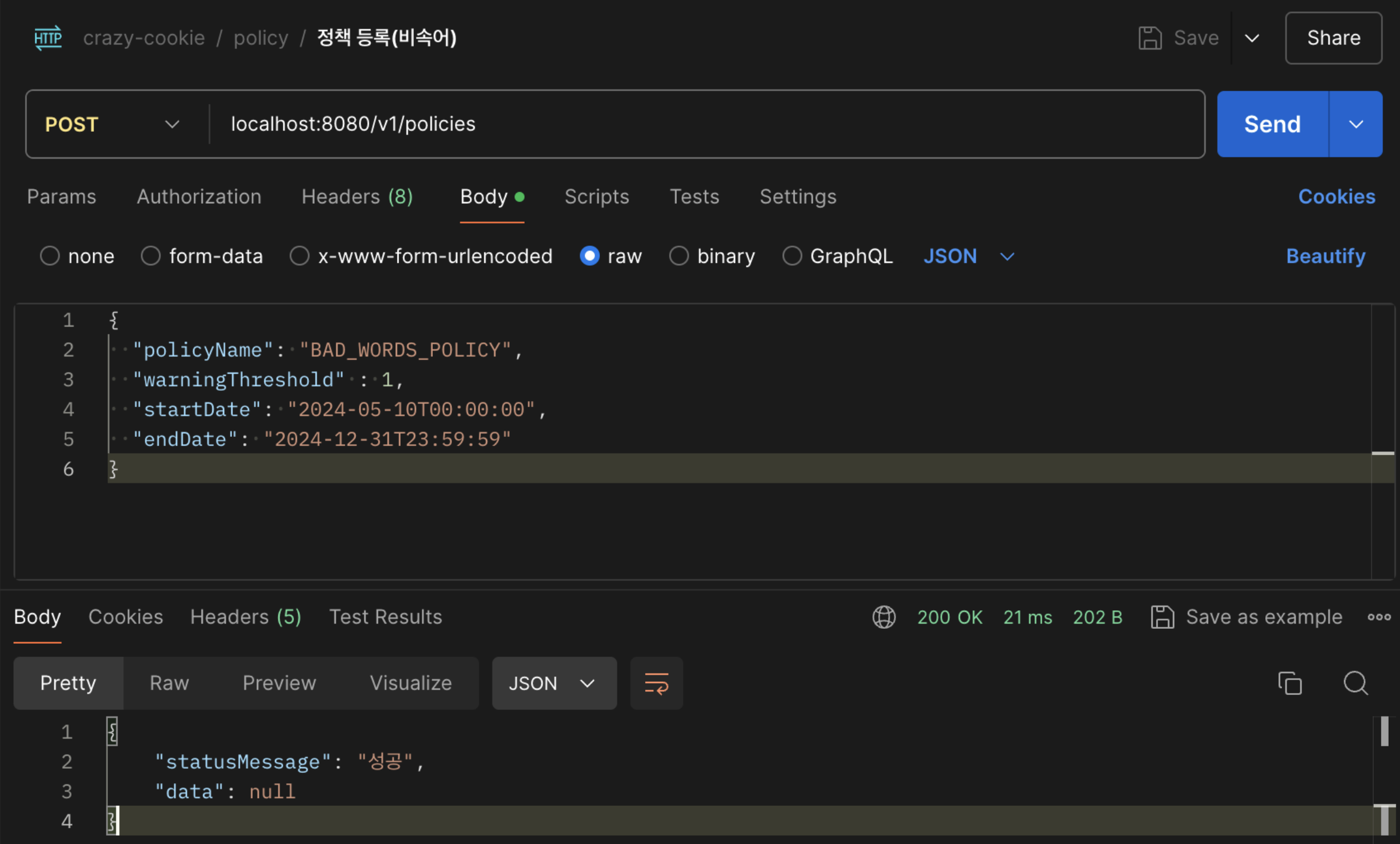This screenshot has width=1400, height=844.
Task: Choose the GraphQL body radio button
Action: pos(792,256)
